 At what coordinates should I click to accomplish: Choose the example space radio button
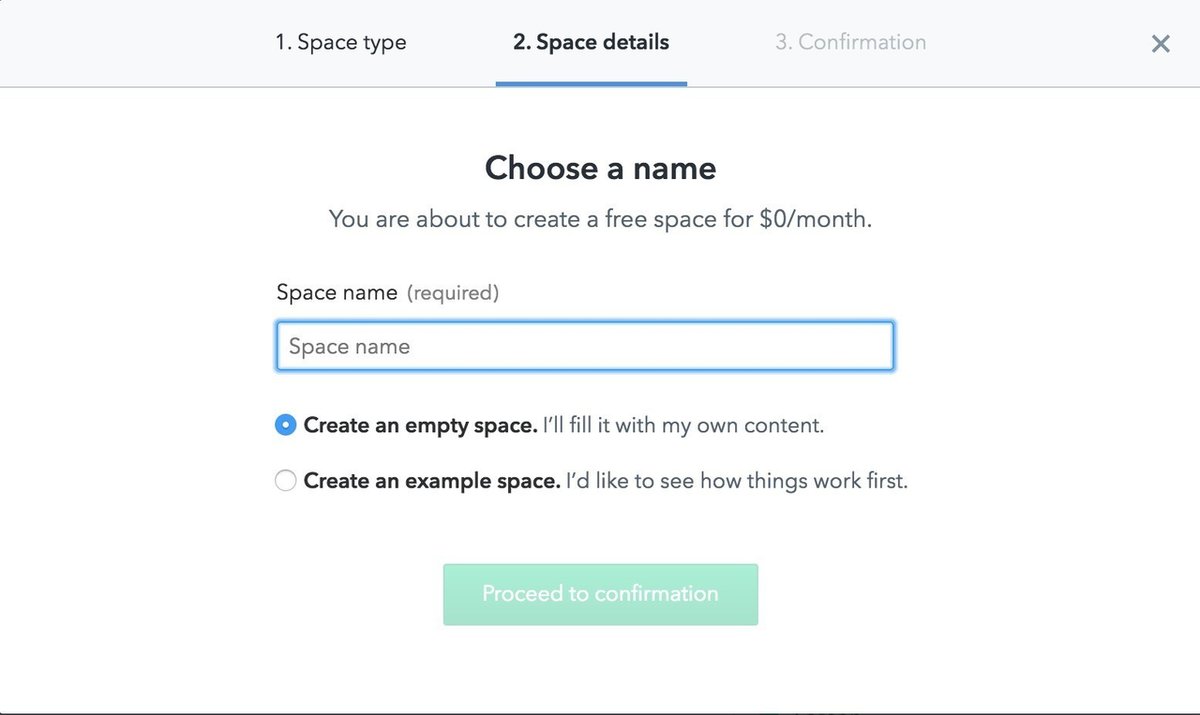pos(286,481)
